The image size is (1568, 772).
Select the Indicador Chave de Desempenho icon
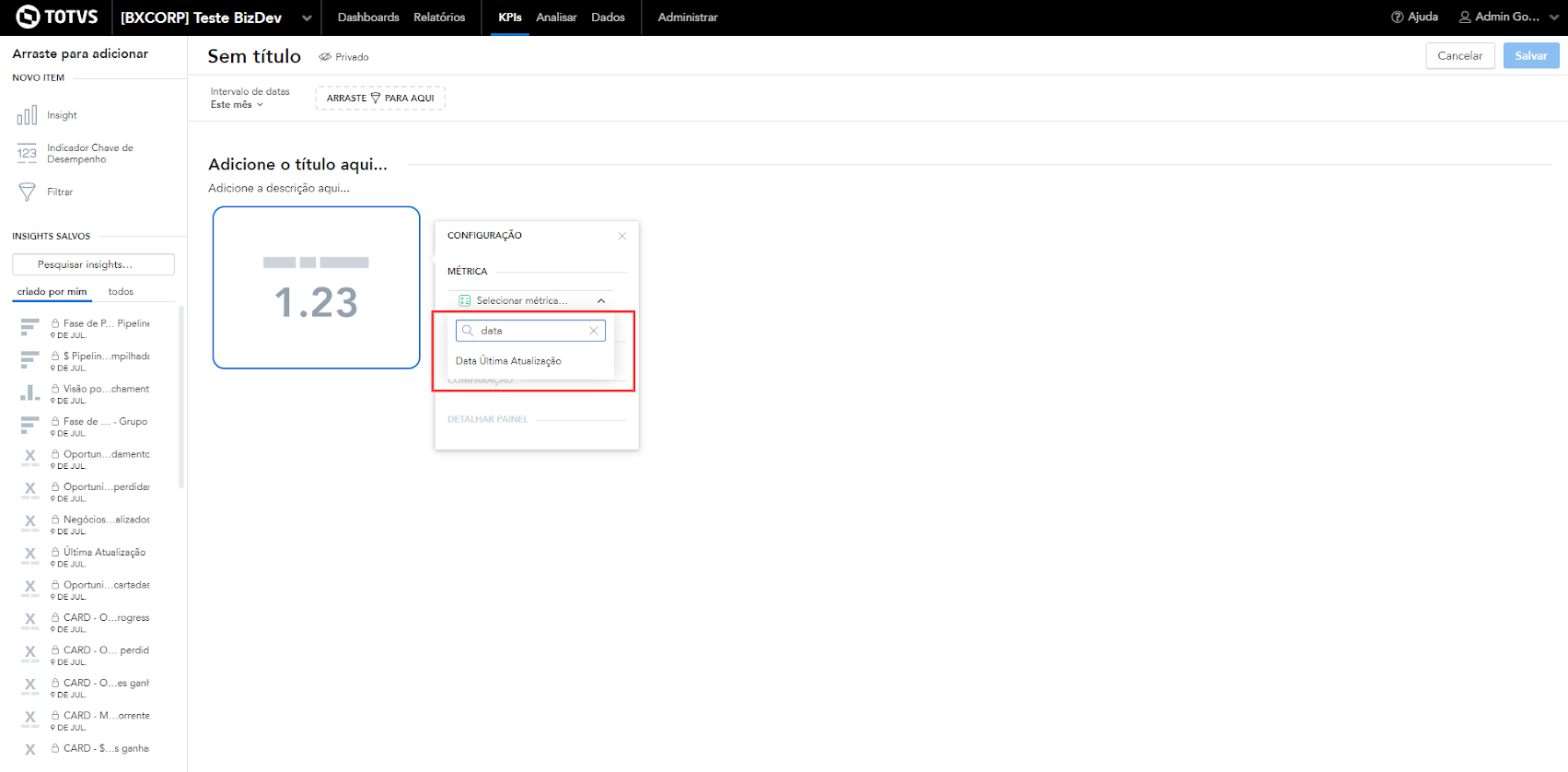(x=27, y=154)
